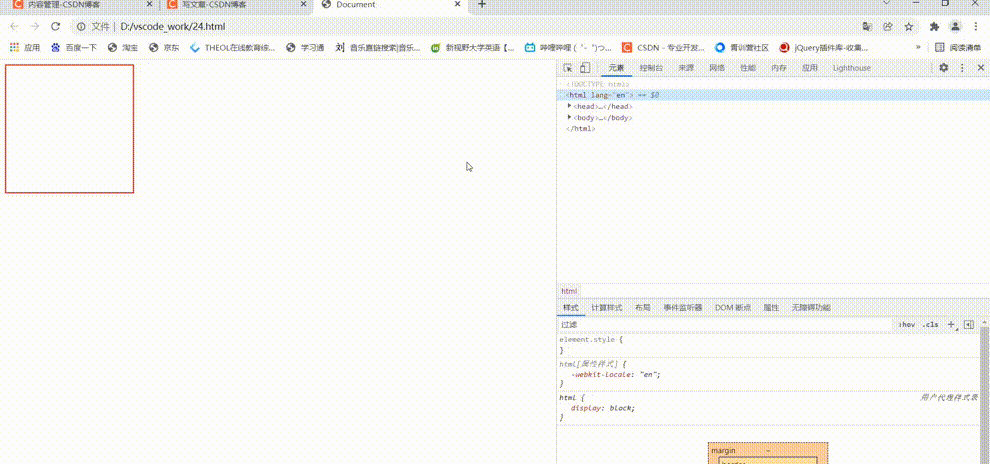Toggle the .cls class editor
Screen dimensions: 990x464
[x=930, y=325]
